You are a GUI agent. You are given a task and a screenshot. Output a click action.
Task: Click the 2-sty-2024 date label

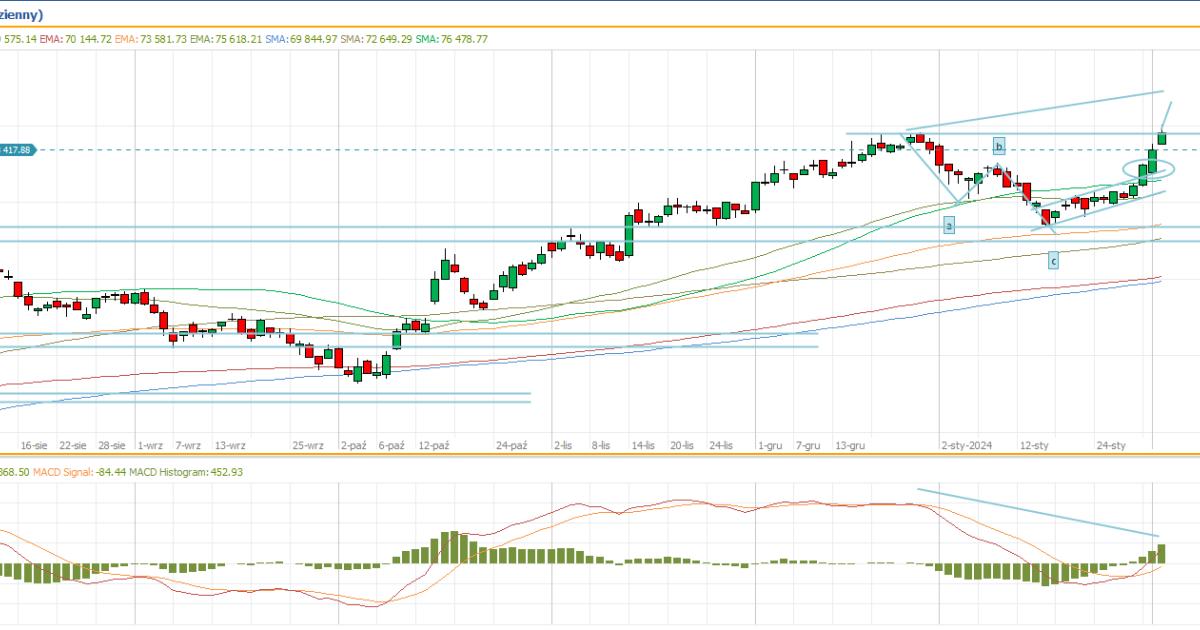point(964,445)
